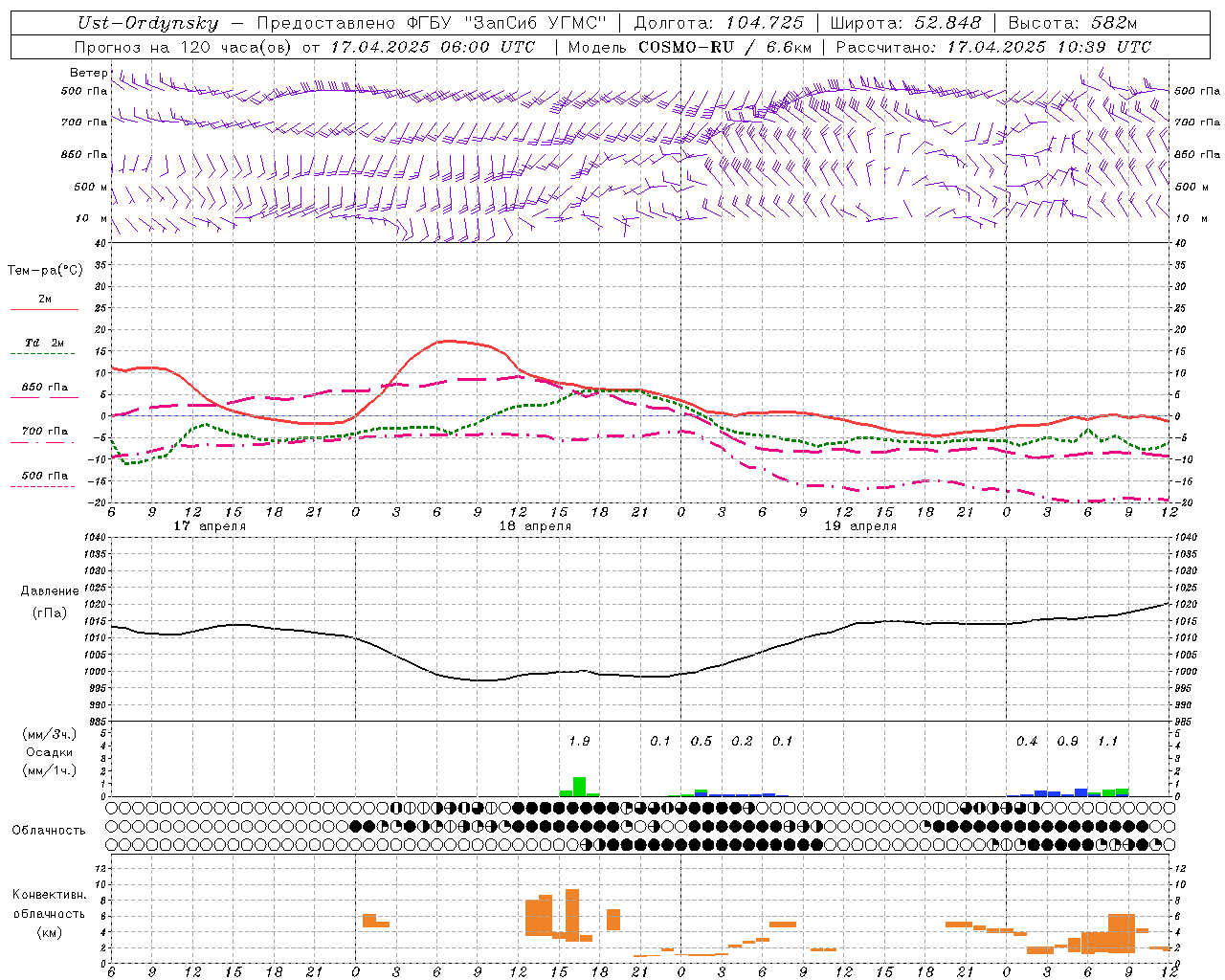
Task: Click the "2м" temperature legend entry
Action: tap(45, 299)
